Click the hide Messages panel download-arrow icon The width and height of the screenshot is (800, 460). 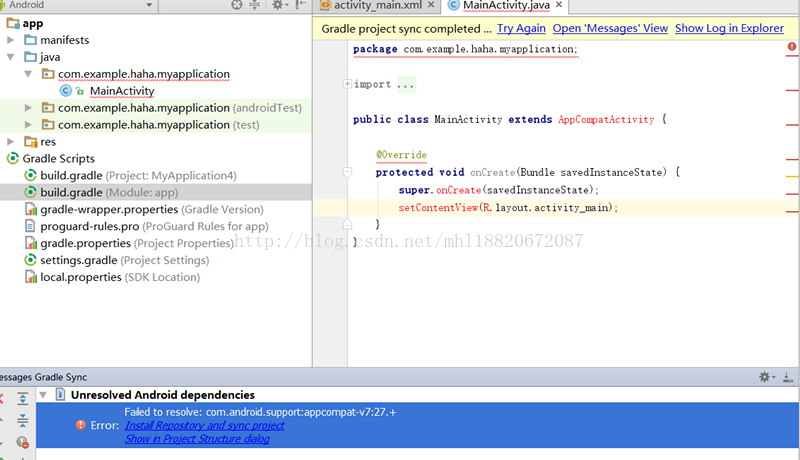click(788, 377)
